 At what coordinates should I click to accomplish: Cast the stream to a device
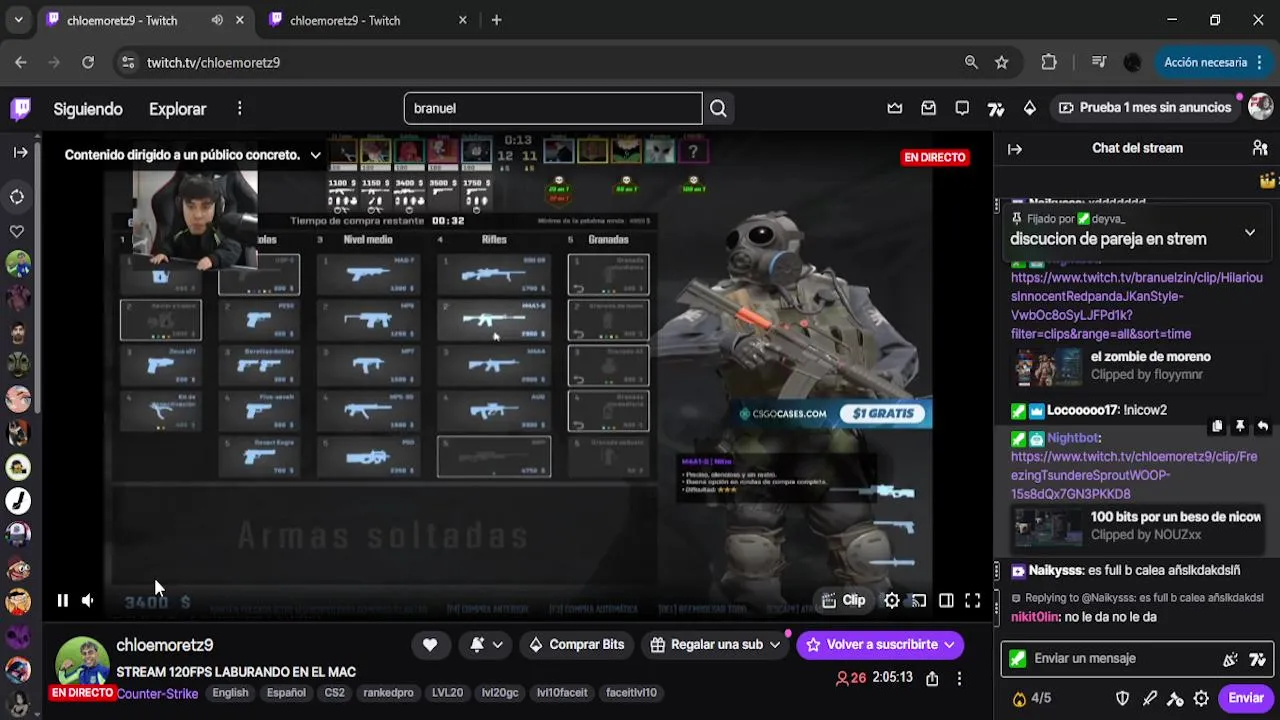919,600
